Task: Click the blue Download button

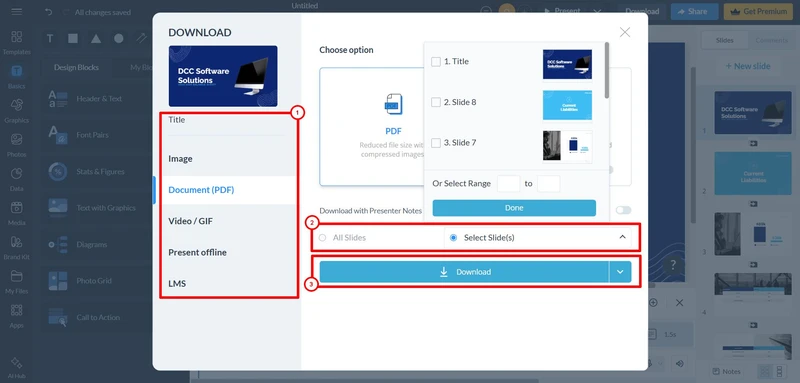Action: tap(464, 272)
